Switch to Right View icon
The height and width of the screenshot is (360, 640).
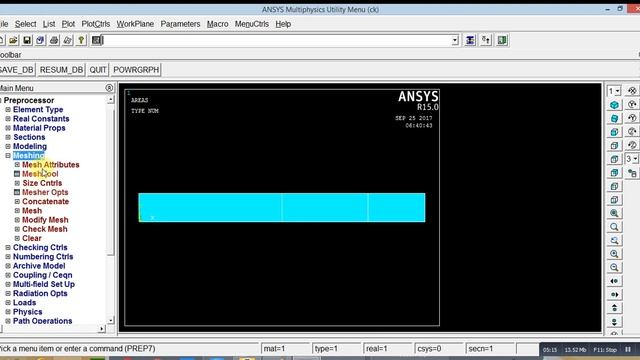(614, 145)
